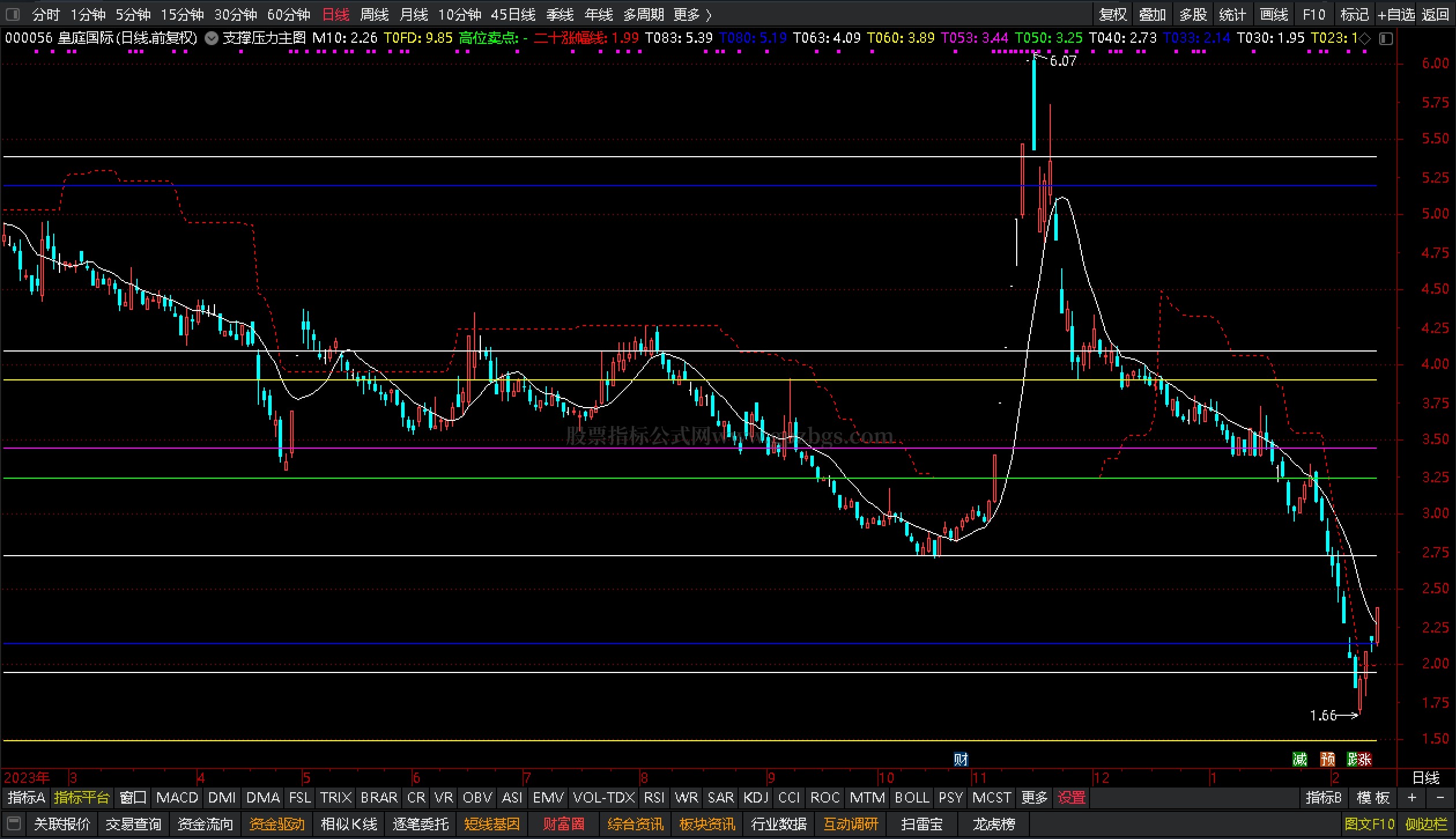Screen dimensions: 1456x839
Task: Open 龙虎榜 top traders list
Action: click(x=994, y=823)
